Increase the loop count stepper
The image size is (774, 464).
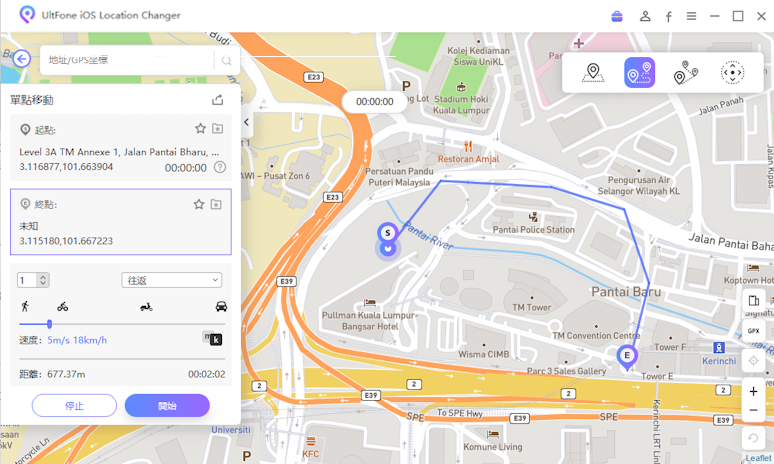43,277
